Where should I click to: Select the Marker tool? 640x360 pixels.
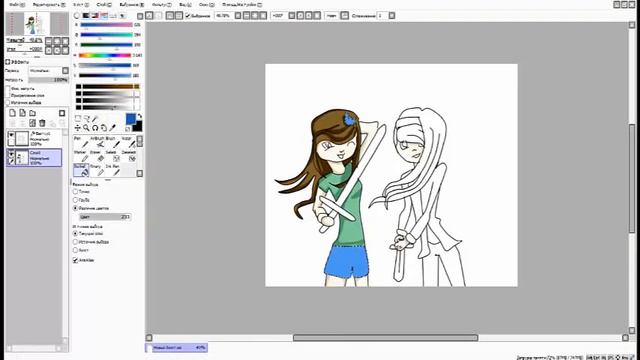[x=81, y=156]
